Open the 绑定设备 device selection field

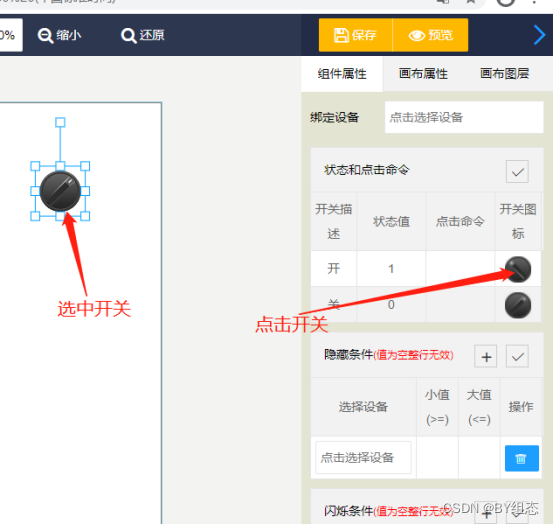point(464,117)
